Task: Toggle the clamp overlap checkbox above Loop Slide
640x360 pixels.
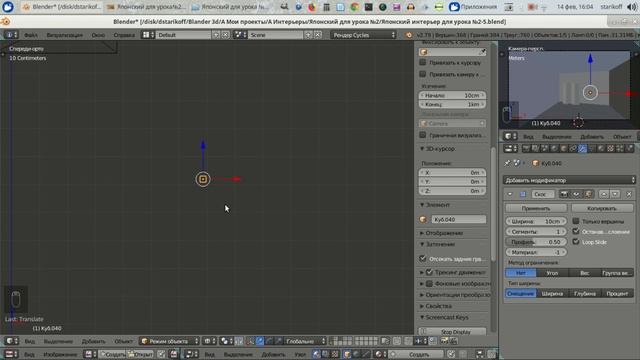Action: click(x=576, y=231)
